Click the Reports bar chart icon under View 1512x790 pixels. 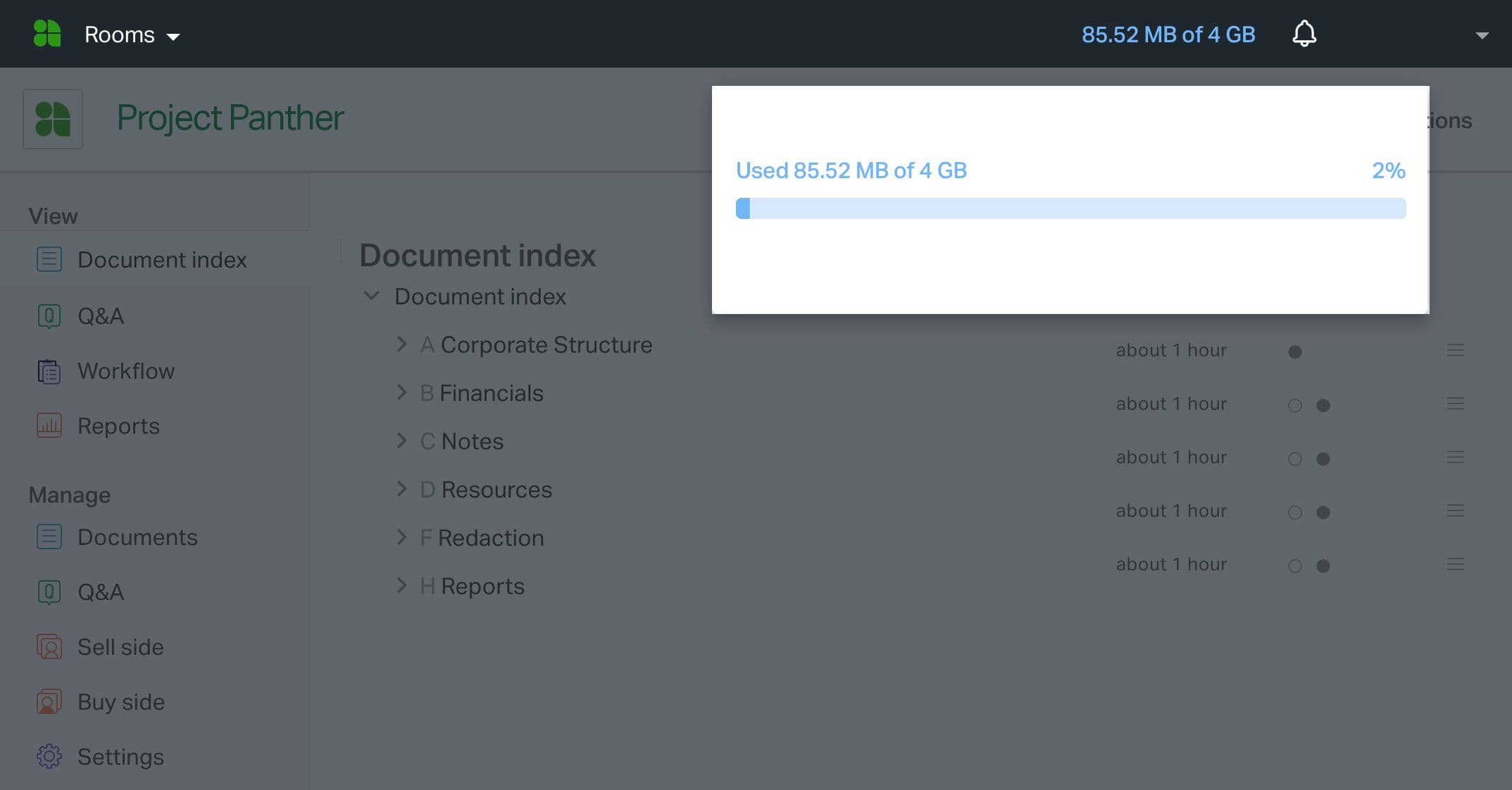pos(49,426)
